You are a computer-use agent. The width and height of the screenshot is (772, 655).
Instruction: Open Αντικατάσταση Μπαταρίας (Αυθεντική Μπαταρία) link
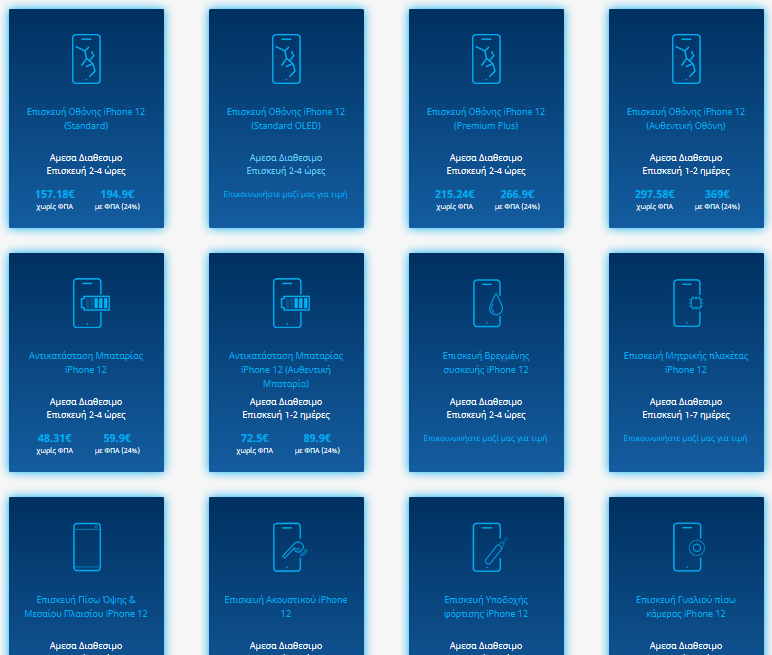(286, 369)
